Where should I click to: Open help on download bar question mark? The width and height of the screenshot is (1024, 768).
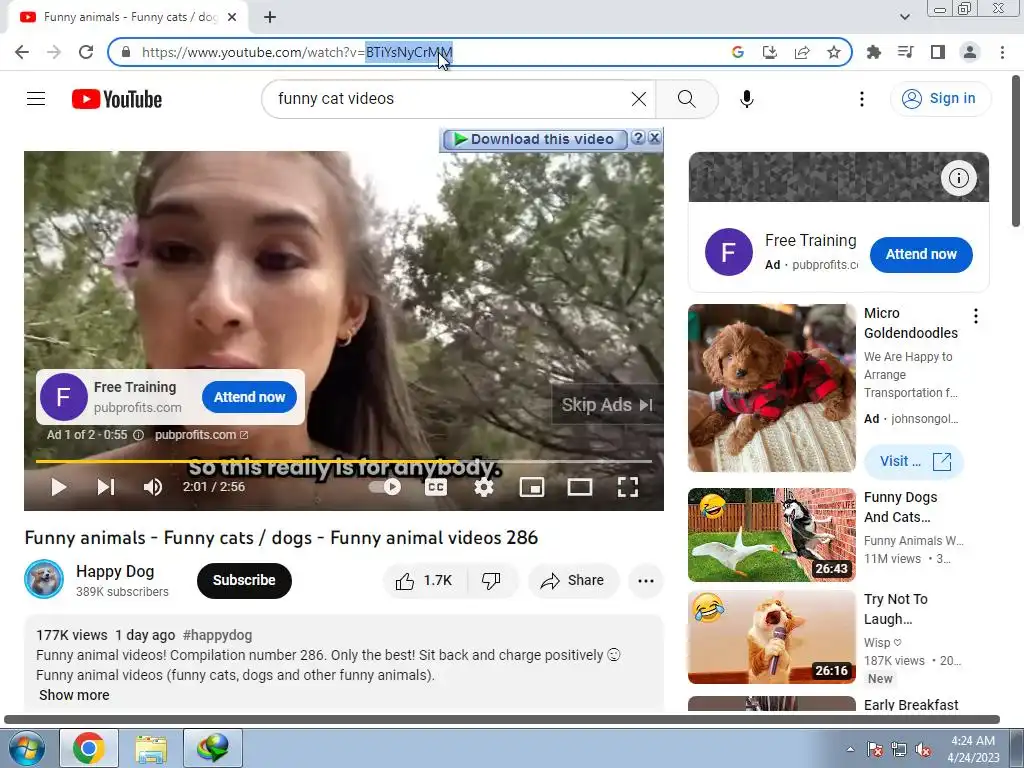pos(638,138)
